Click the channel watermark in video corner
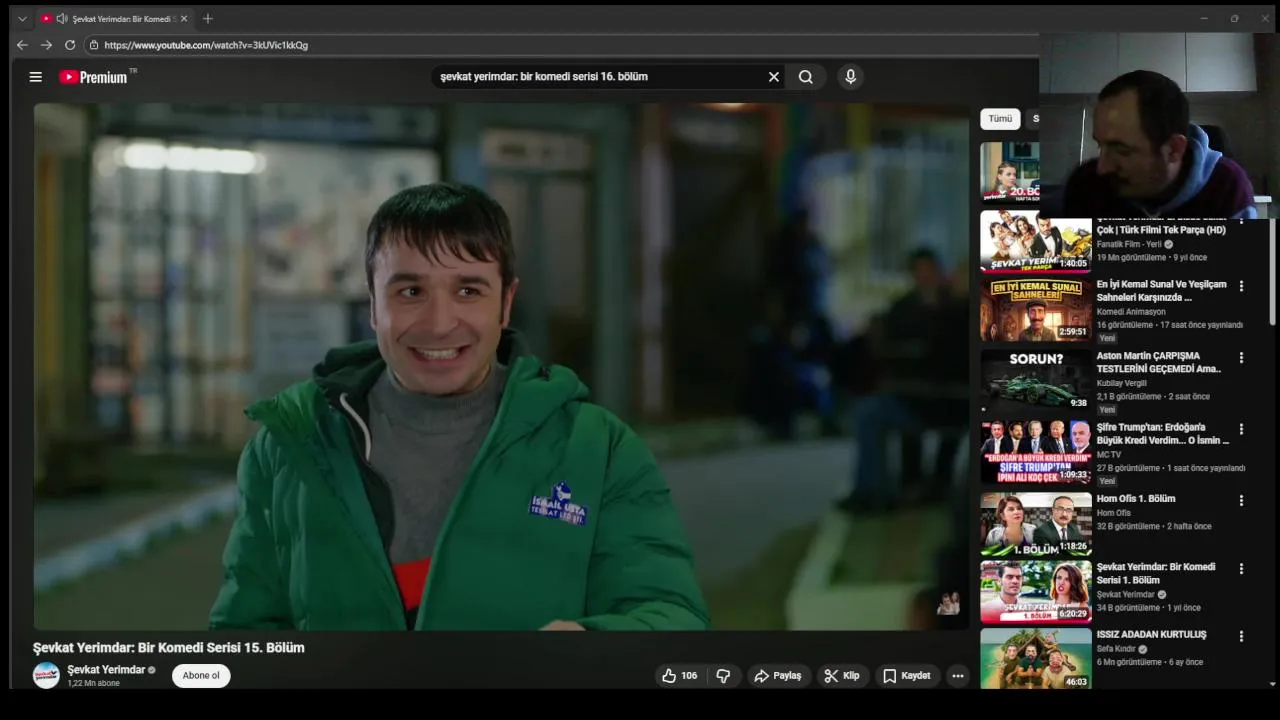This screenshot has width=1280, height=720. (x=948, y=603)
